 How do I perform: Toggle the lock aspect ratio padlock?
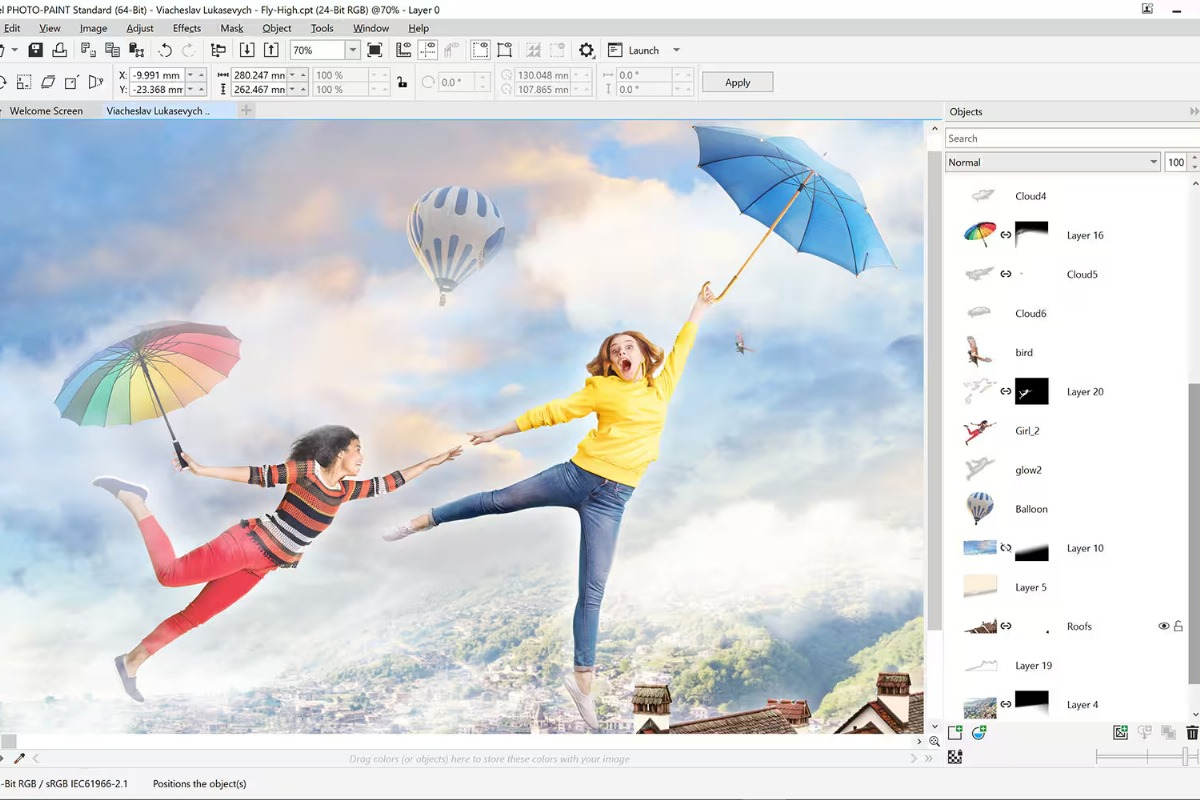click(402, 82)
